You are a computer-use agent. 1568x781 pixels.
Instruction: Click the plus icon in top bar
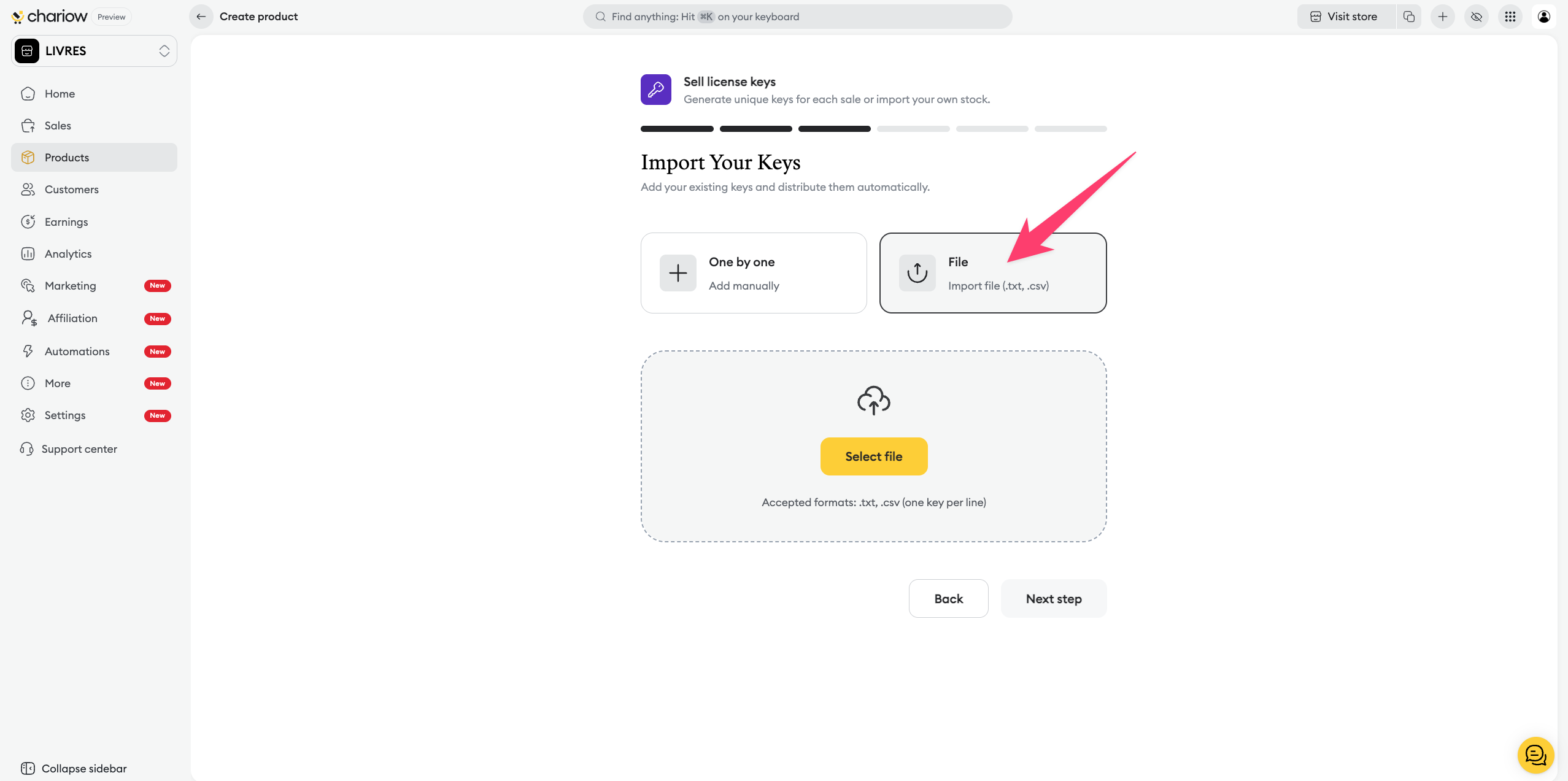1443,17
